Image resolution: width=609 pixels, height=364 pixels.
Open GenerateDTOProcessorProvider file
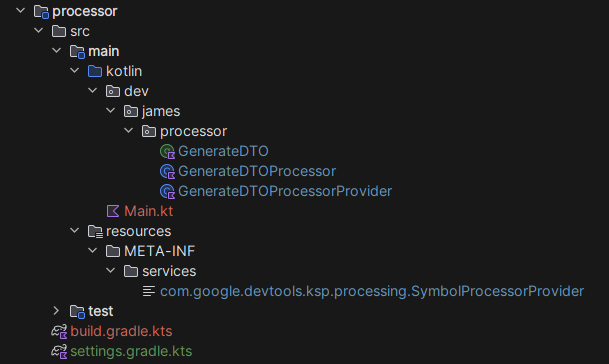(x=285, y=192)
